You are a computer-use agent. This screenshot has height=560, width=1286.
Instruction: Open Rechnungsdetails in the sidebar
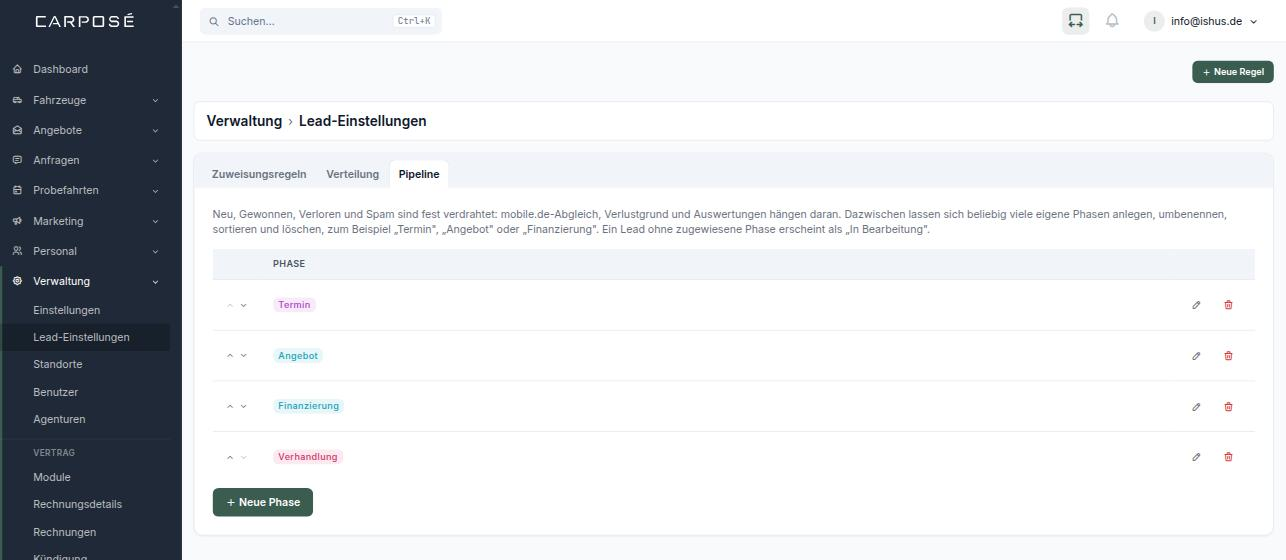click(77, 504)
